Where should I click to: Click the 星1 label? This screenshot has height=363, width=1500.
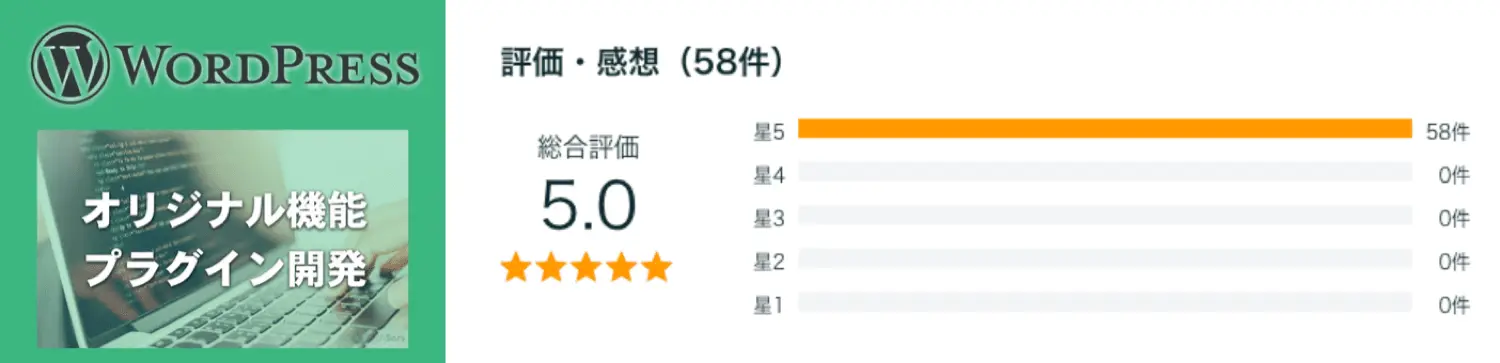point(769,305)
